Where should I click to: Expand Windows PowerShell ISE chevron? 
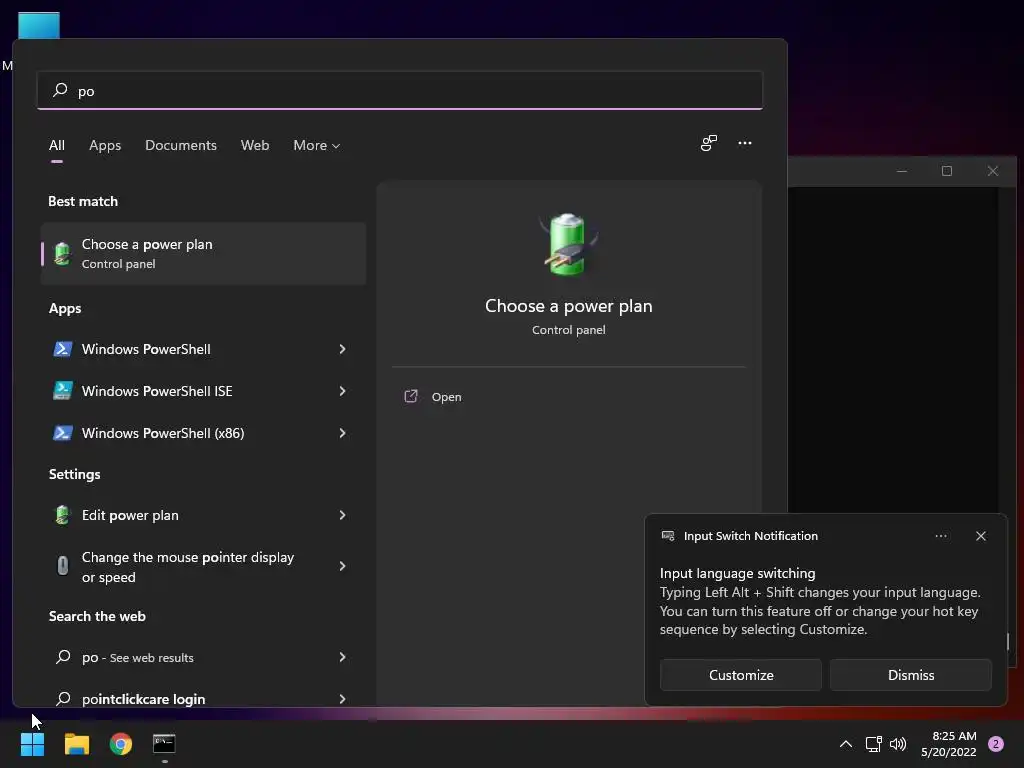(342, 391)
